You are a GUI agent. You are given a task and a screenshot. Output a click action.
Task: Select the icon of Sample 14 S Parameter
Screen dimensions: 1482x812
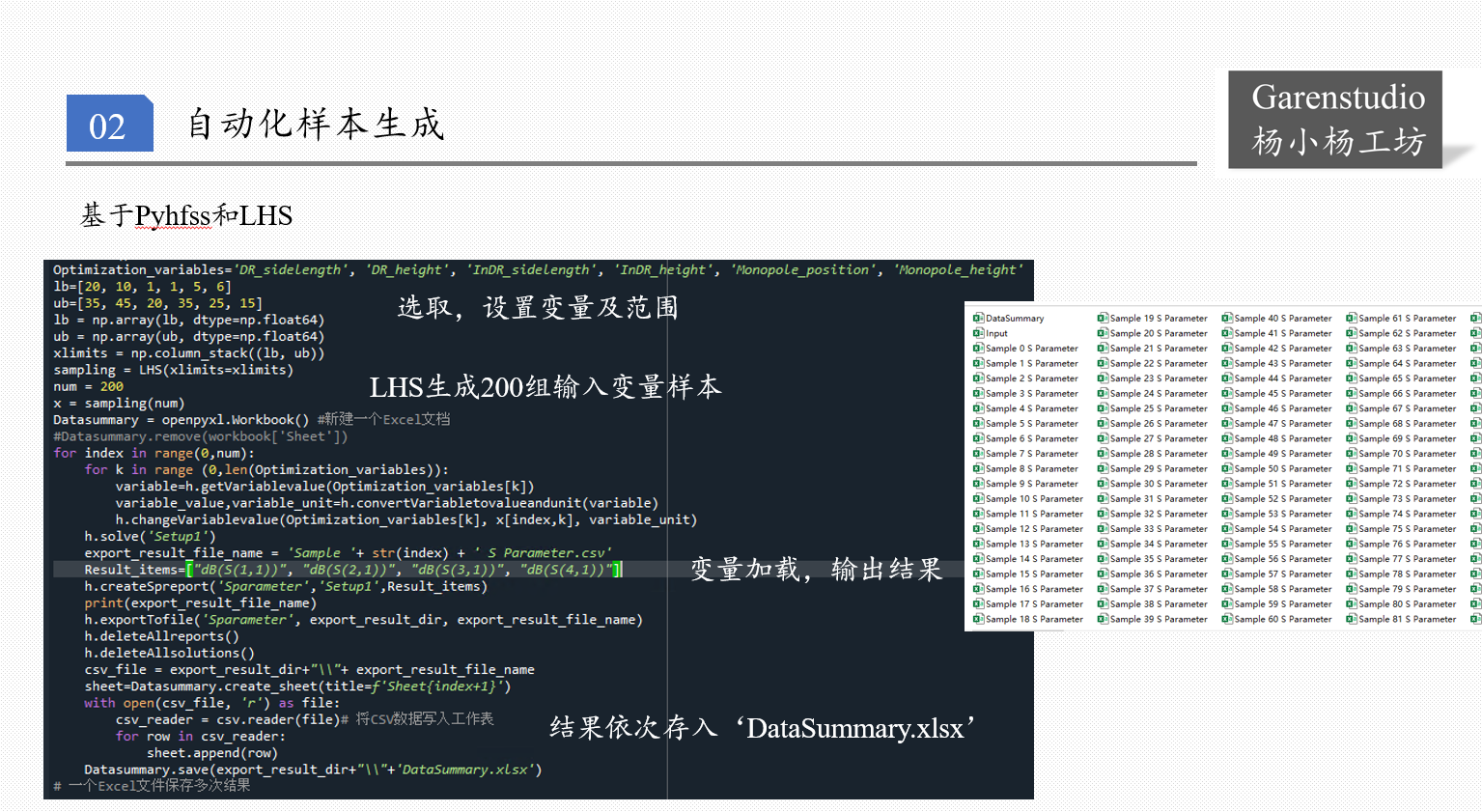pyautogui.click(x=978, y=559)
